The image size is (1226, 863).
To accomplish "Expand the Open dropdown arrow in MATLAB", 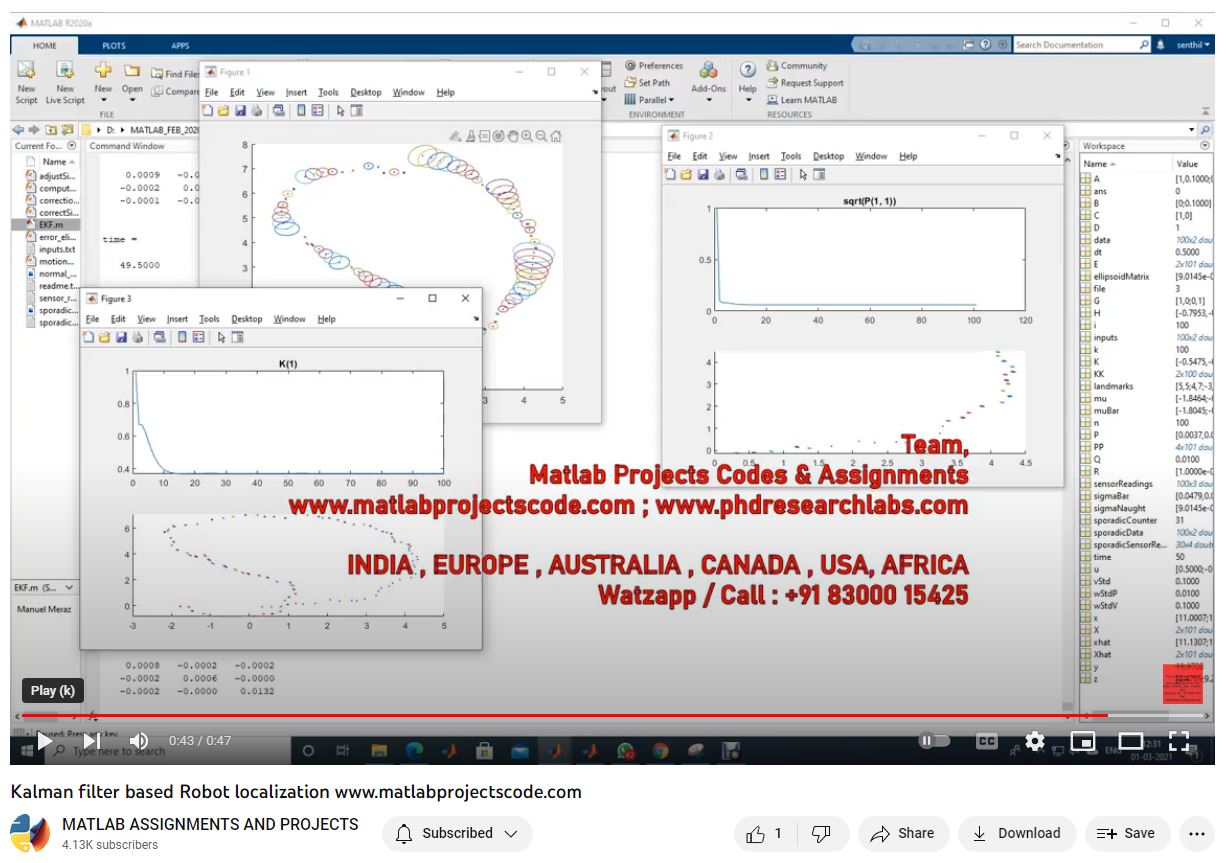I will point(132,100).
